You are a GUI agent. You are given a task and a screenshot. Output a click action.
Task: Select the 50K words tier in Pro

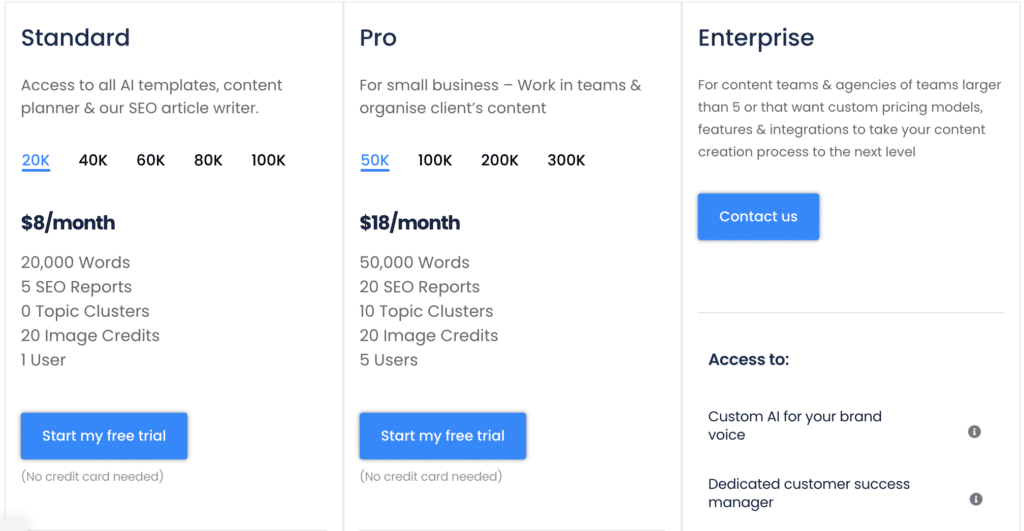click(375, 160)
